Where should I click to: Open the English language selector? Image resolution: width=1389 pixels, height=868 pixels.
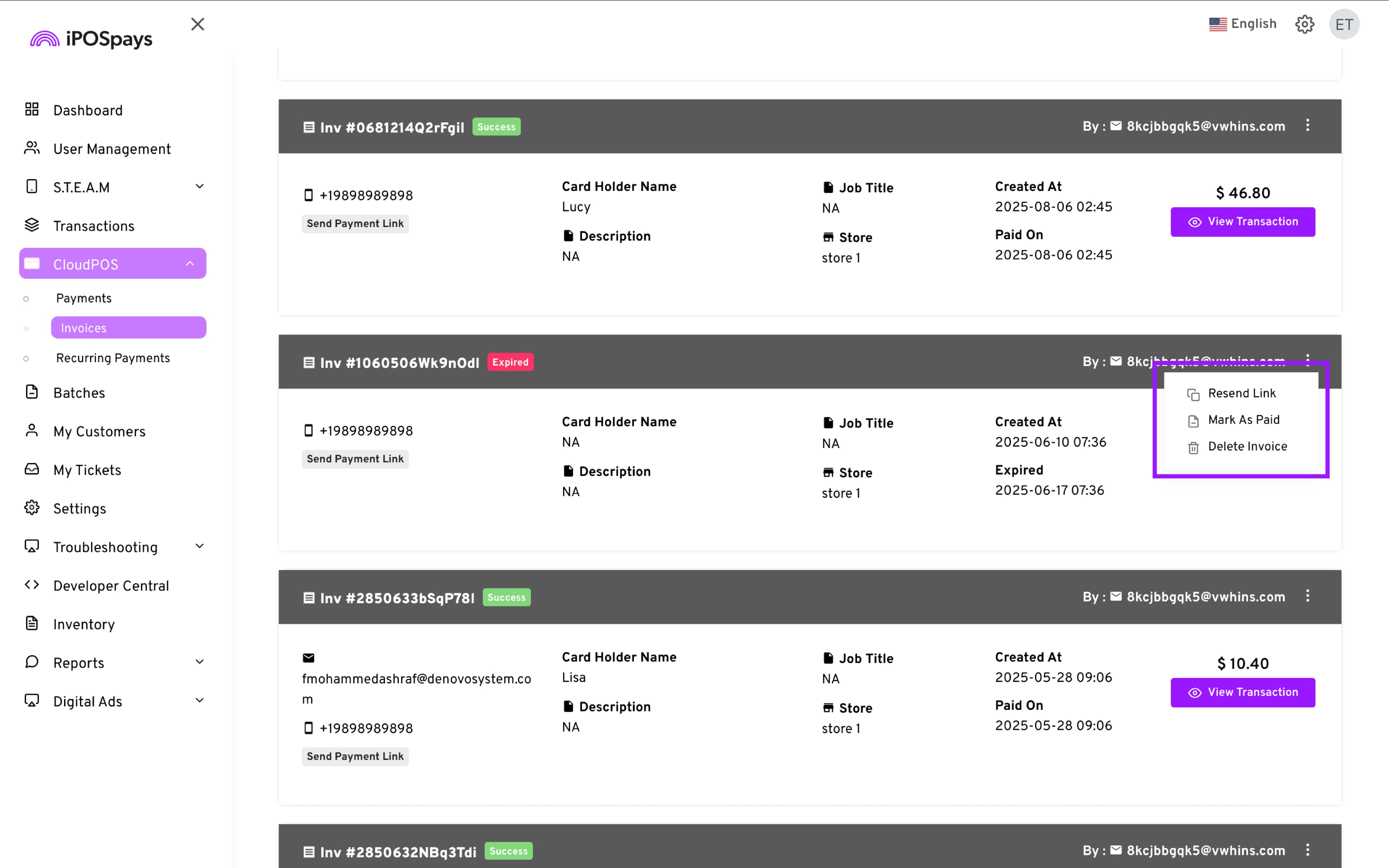[1243, 24]
